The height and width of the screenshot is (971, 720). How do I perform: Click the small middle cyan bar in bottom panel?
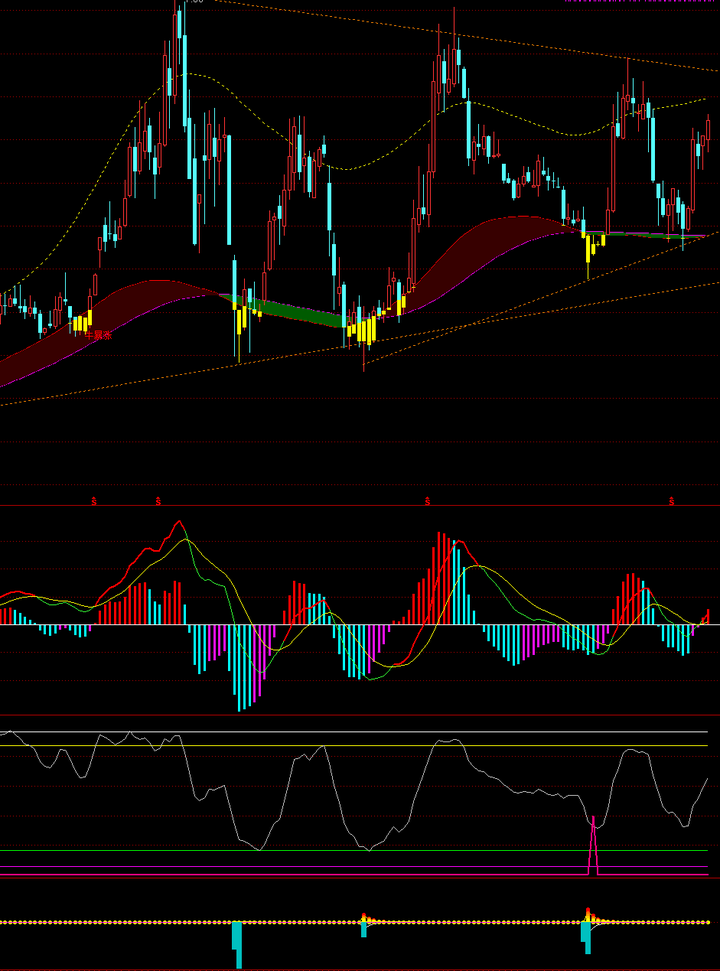[364, 929]
